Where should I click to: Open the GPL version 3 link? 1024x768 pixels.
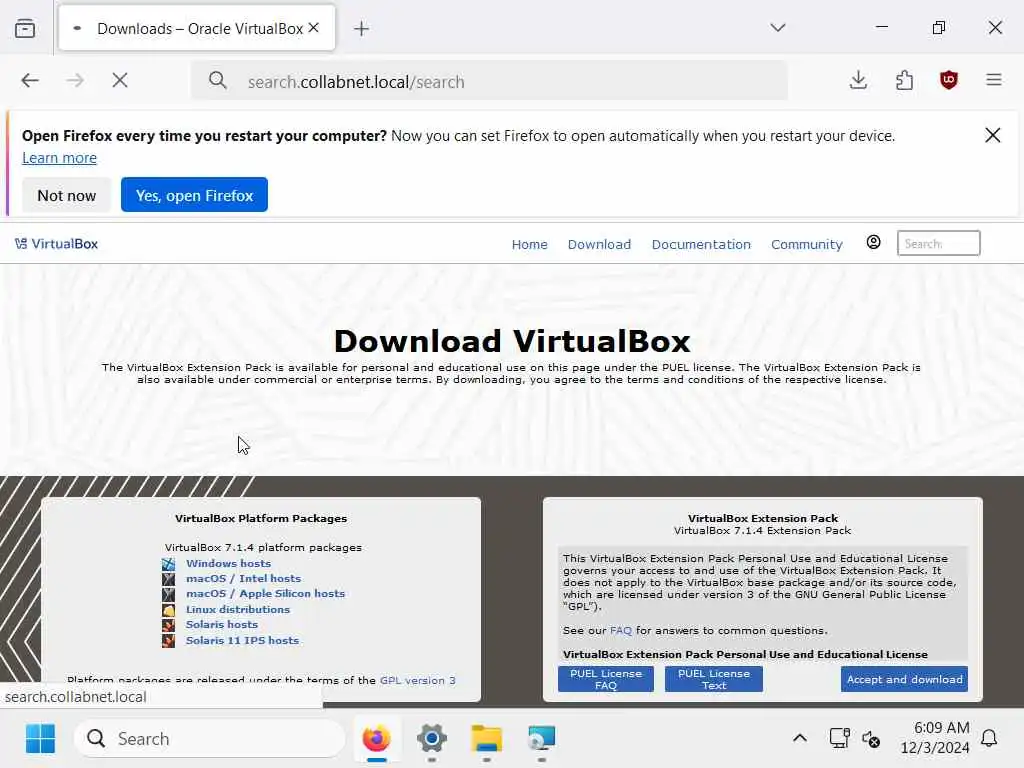(x=417, y=680)
